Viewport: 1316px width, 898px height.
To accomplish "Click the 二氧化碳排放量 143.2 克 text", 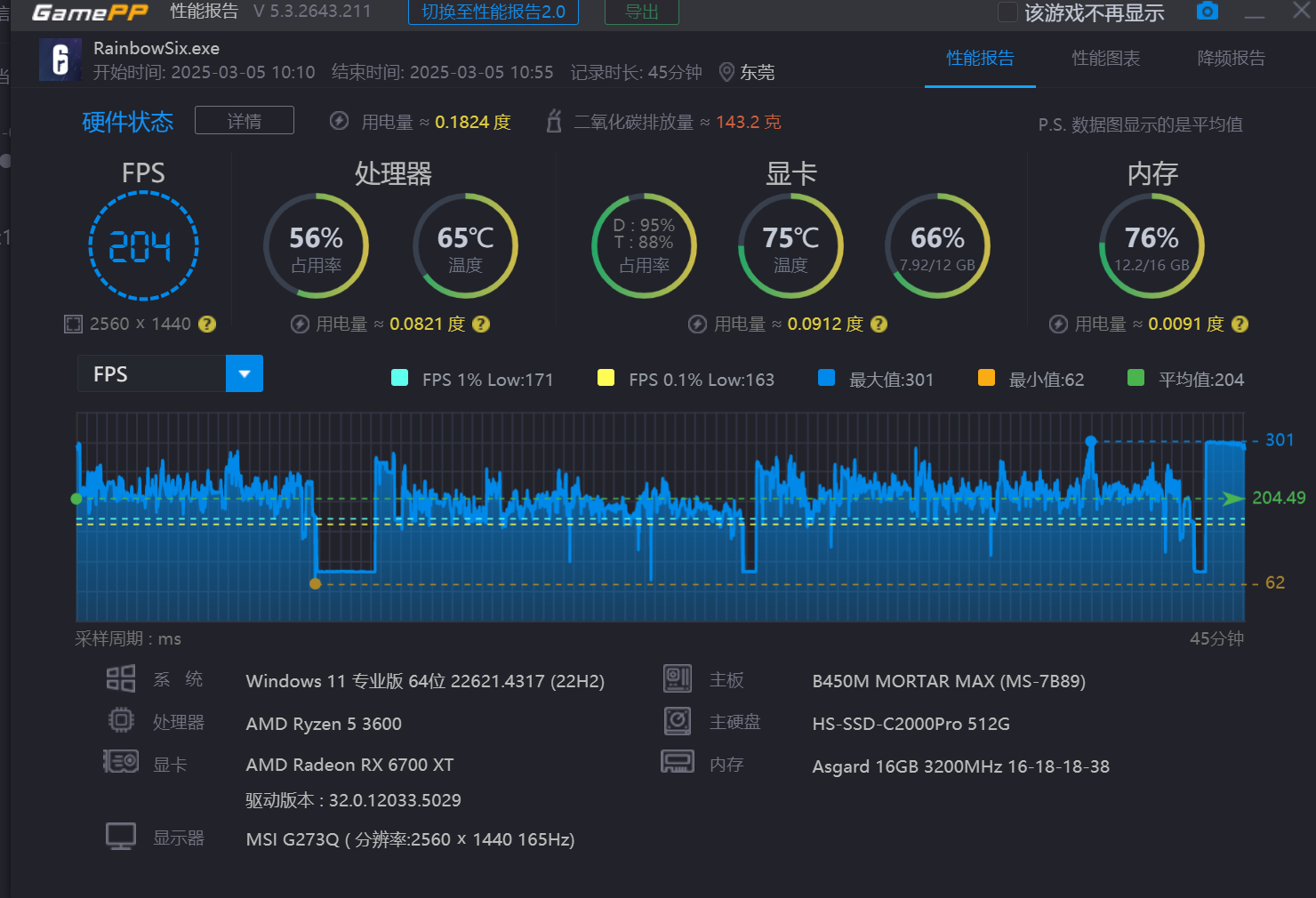I will pyautogui.click(x=677, y=122).
